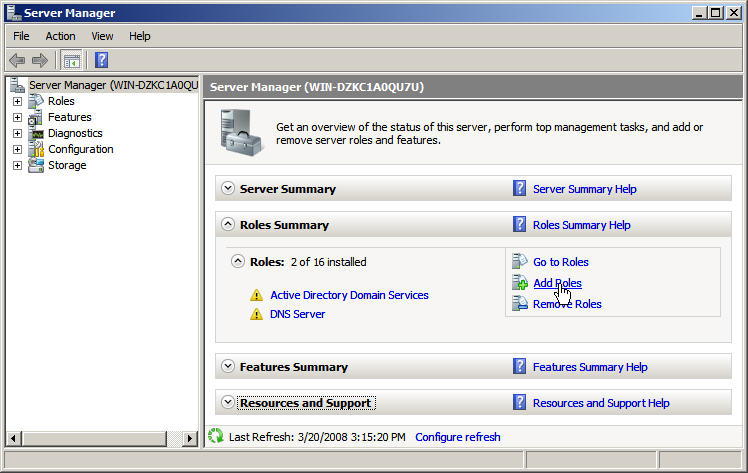The image size is (748, 473).
Task: Click the Resources and Support Help question icon
Action: (519, 402)
